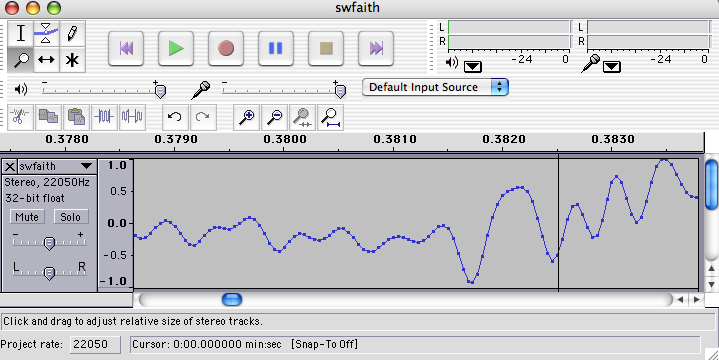The width and height of the screenshot is (719, 360).
Task: Expand the output meter options arrow
Action: pyautogui.click(x=473, y=67)
